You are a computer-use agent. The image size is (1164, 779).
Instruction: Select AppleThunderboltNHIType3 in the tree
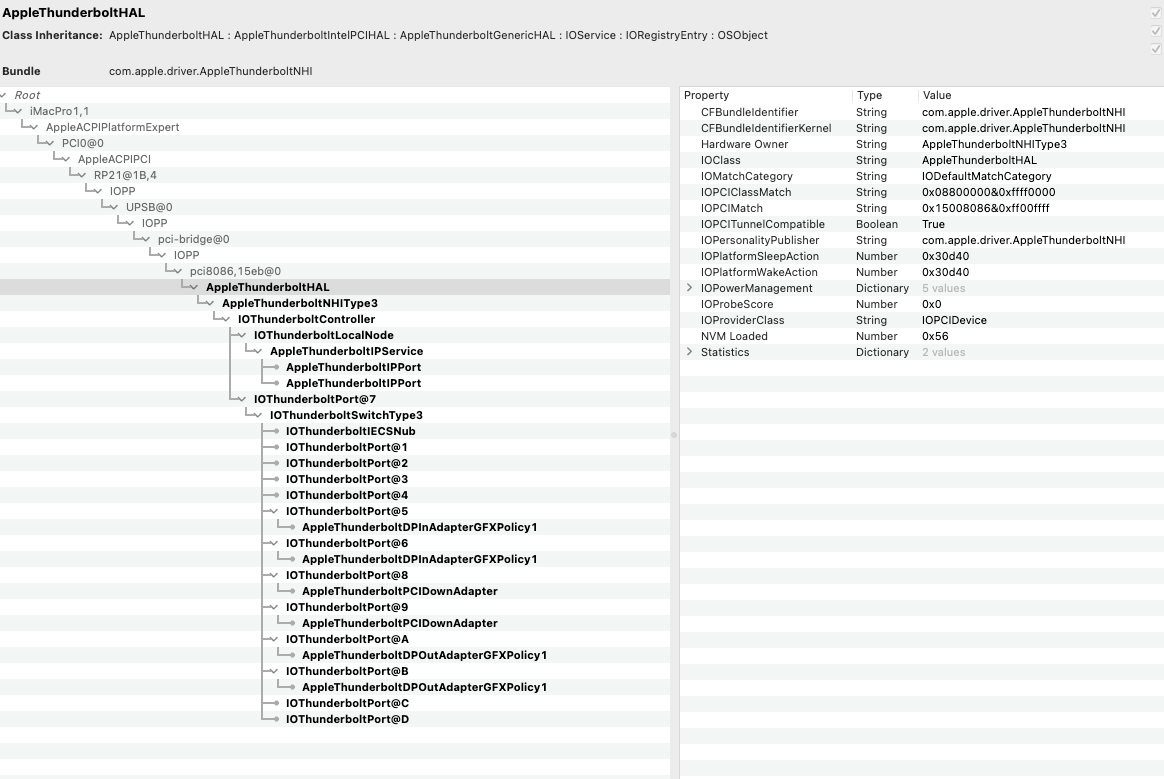299,303
